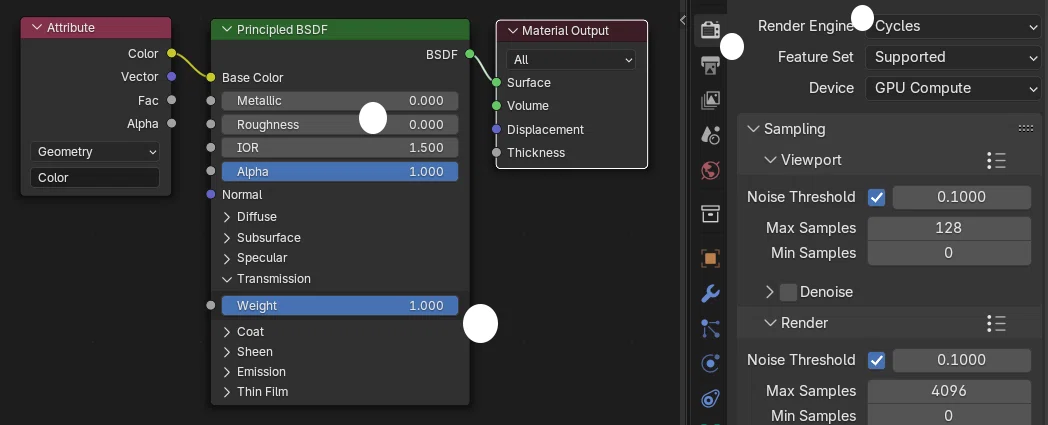
Task: Click Viewport Max Samples field 128
Action: [949, 228]
